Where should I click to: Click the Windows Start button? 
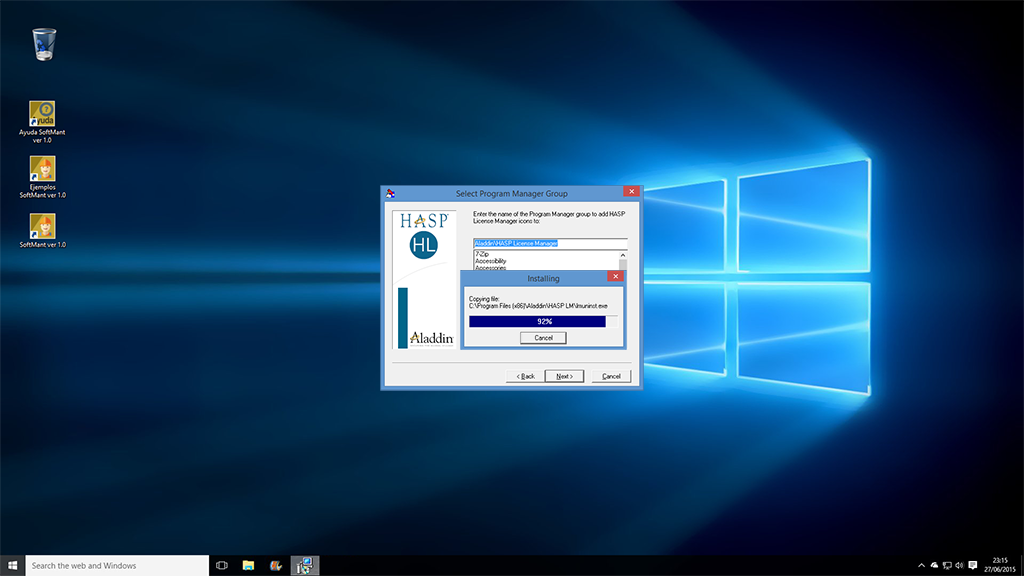[x=13, y=565]
